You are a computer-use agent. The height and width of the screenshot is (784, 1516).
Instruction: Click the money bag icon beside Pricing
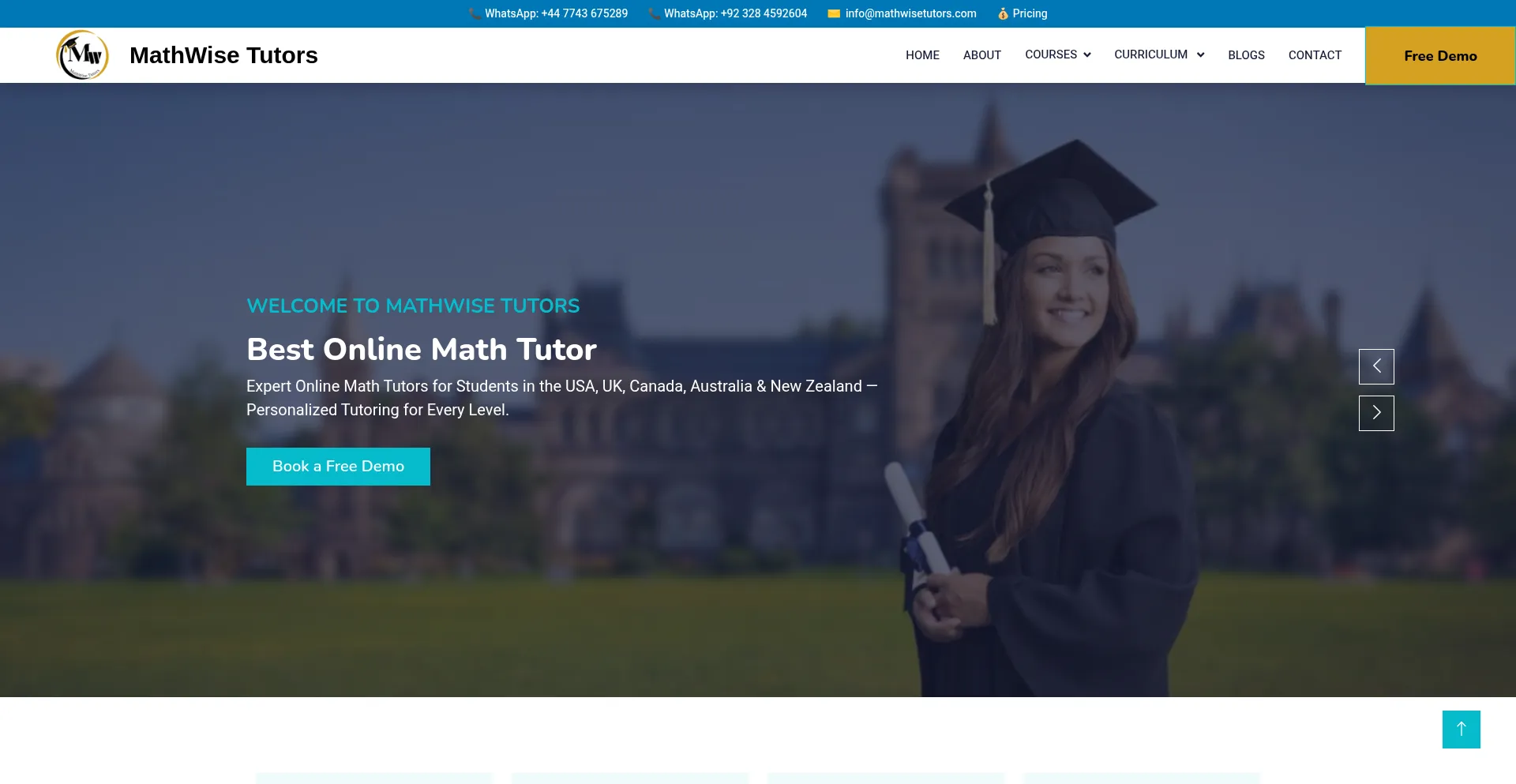coord(1003,13)
